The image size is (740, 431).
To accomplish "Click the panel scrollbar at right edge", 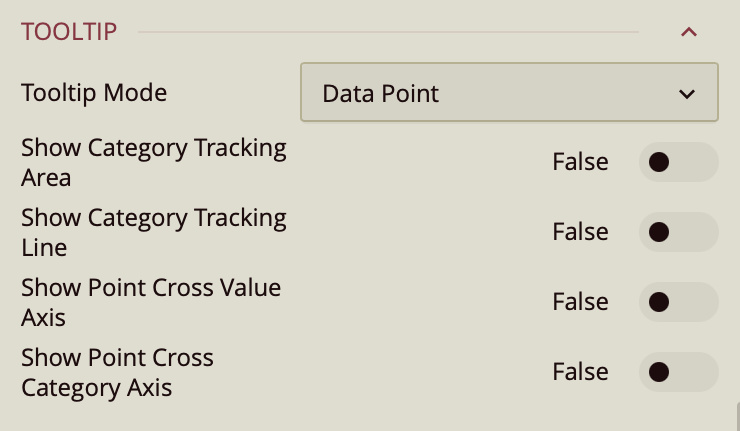I will (736, 415).
